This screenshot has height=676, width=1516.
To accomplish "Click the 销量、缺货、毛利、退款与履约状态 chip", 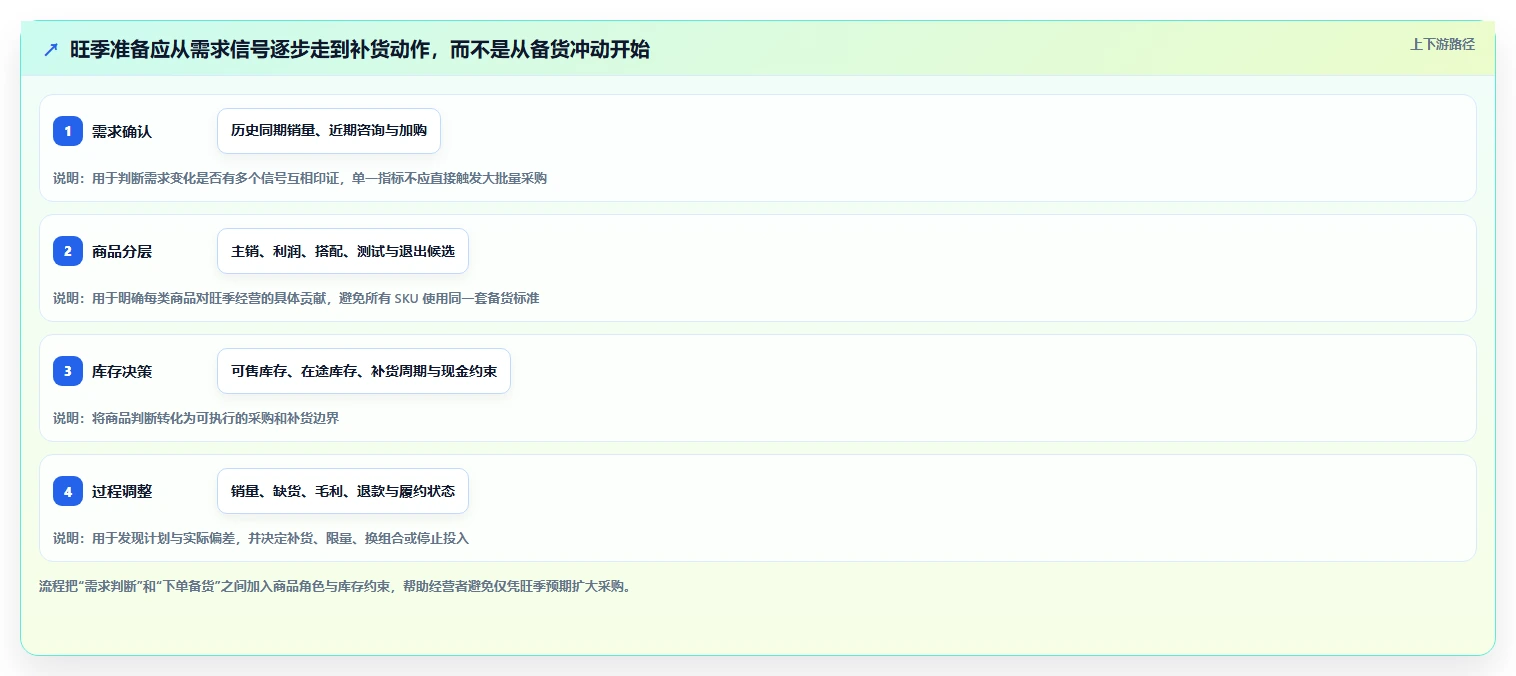I will coord(343,491).
